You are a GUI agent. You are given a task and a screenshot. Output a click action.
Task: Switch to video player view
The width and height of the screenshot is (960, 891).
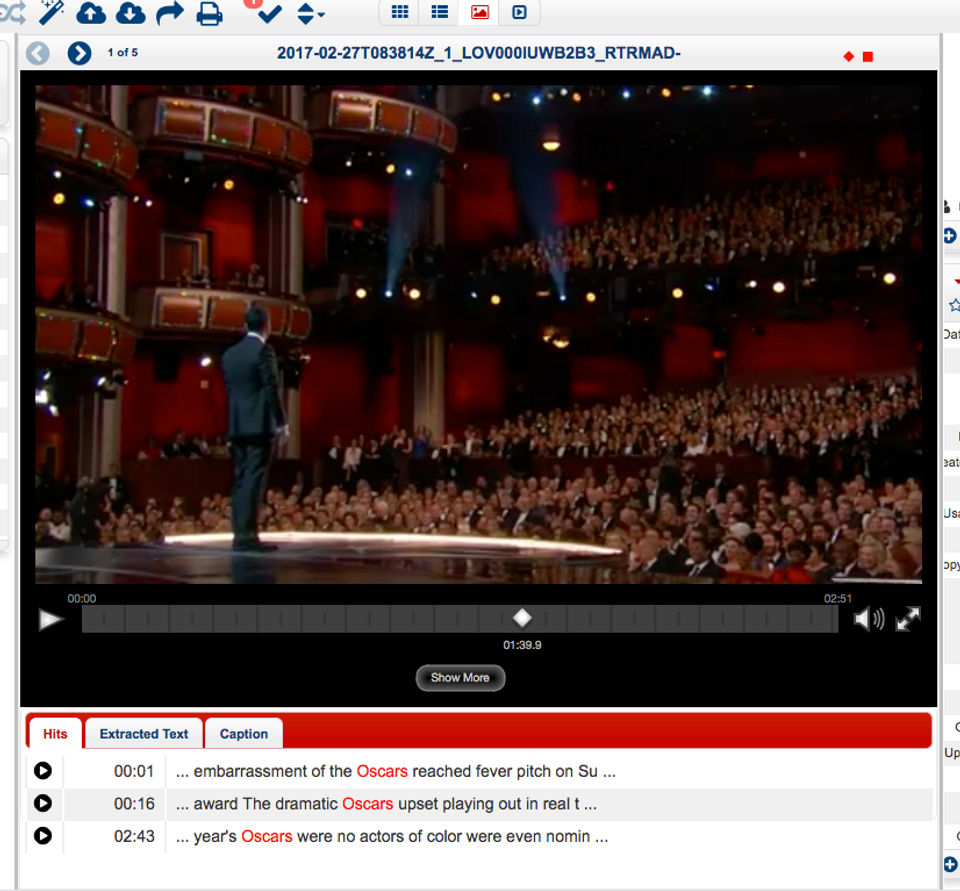point(519,12)
